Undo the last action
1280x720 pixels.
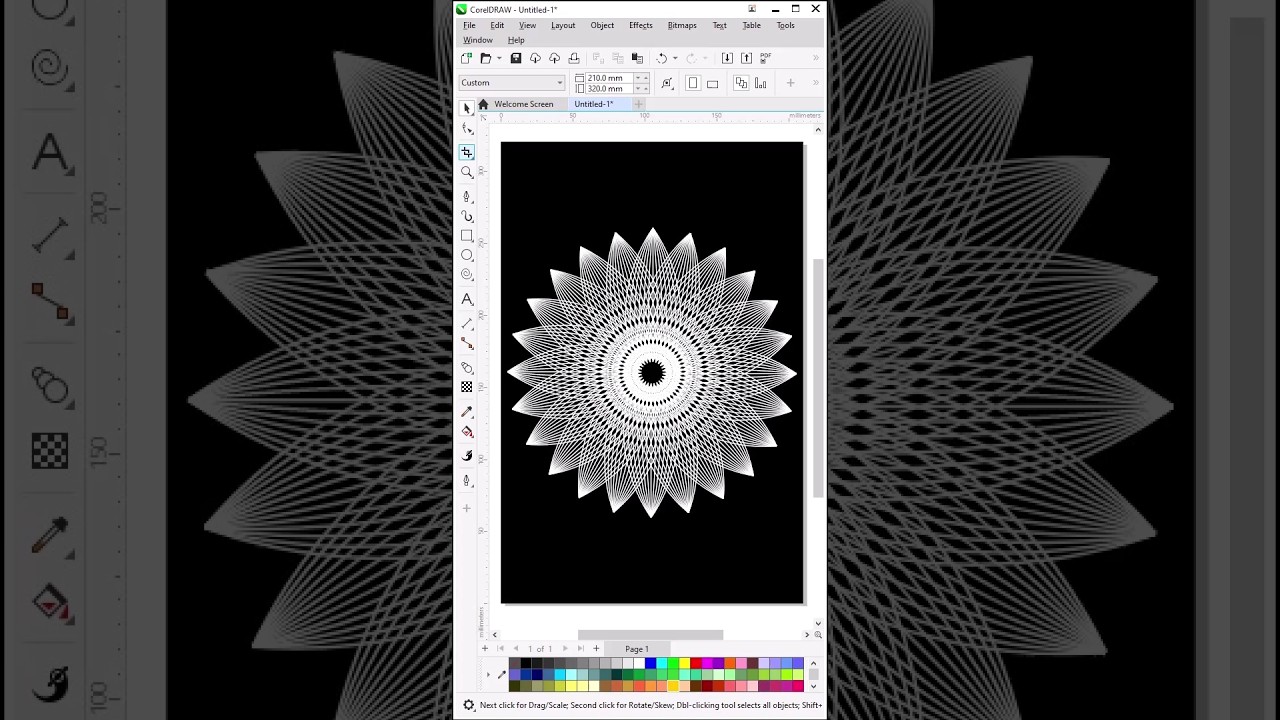coord(661,59)
